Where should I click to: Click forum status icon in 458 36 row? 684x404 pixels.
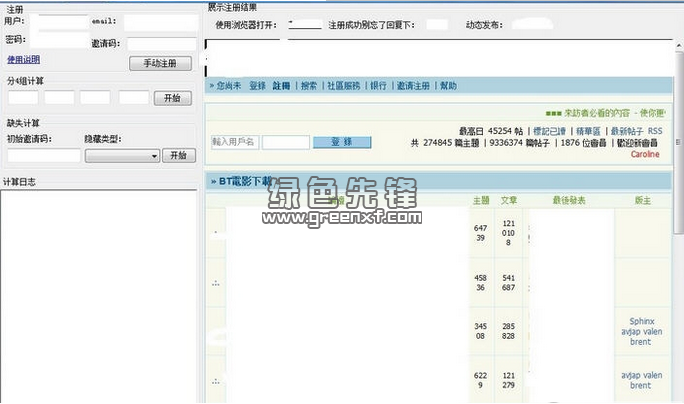[x=215, y=284]
